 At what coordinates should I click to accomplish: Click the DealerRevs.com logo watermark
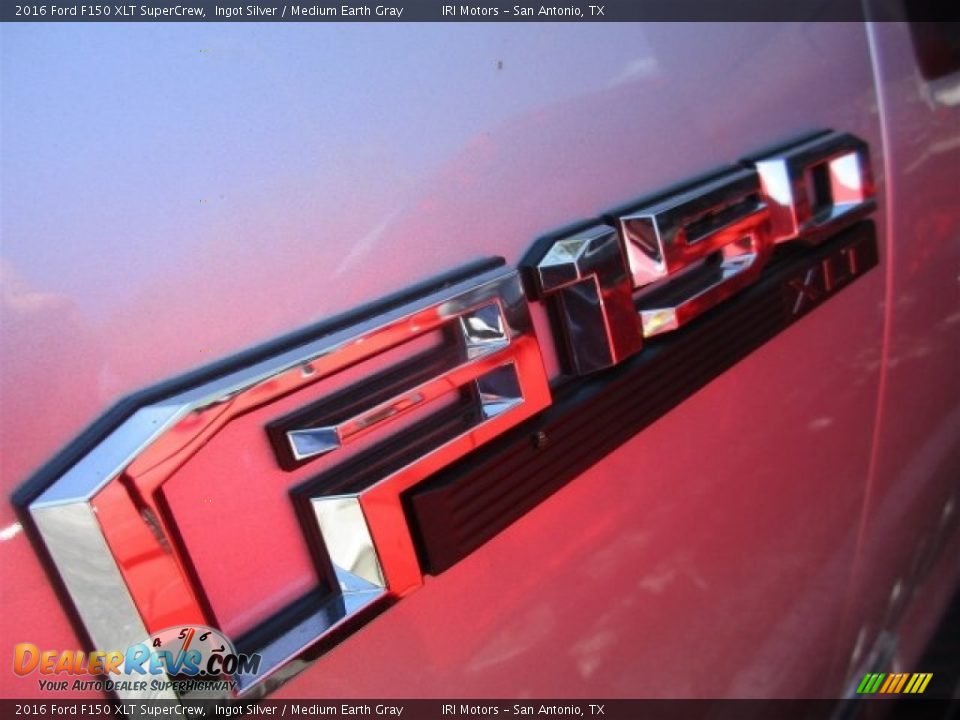(x=135, y=661)
